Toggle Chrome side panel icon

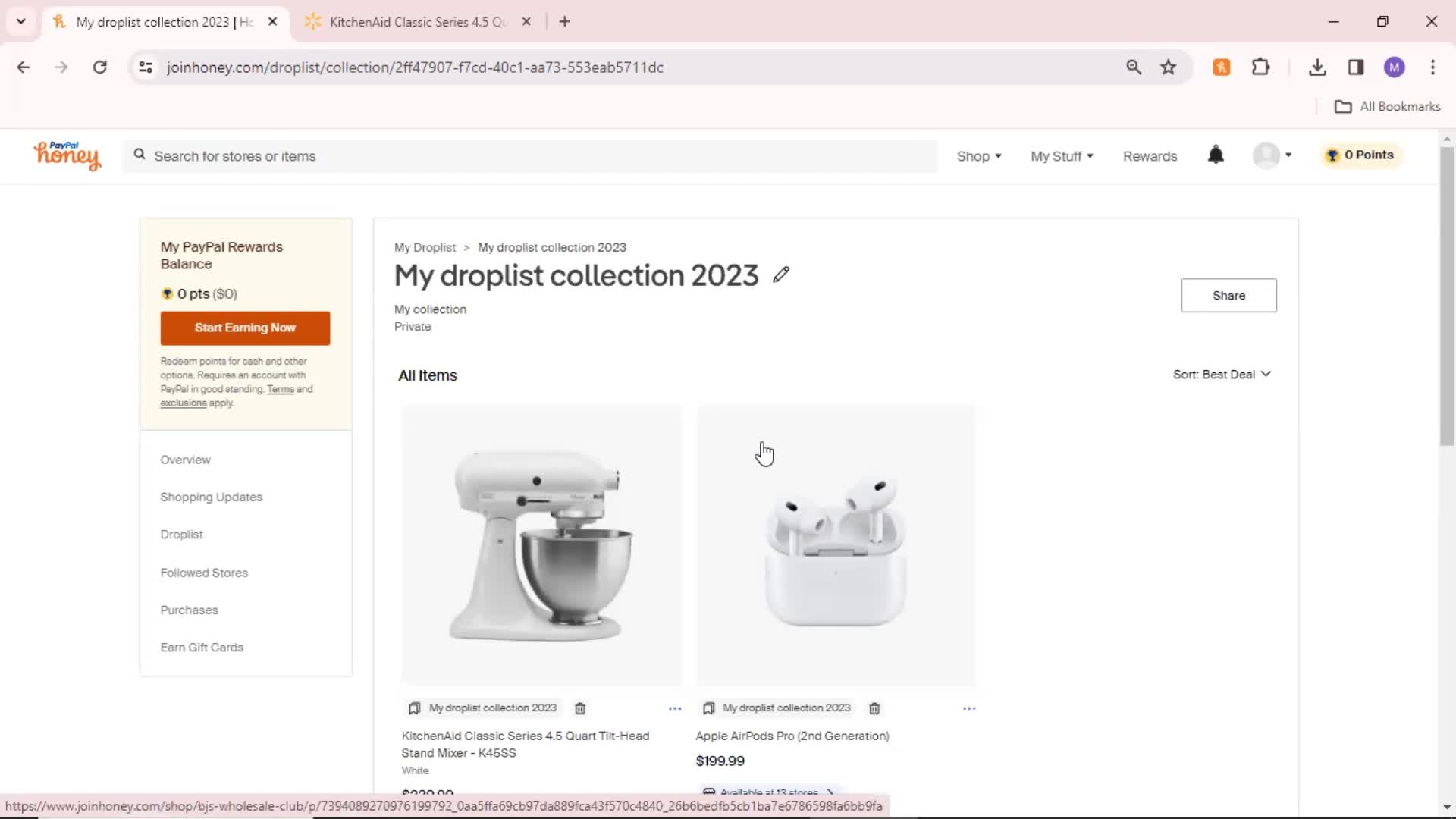coord(1356,67)
